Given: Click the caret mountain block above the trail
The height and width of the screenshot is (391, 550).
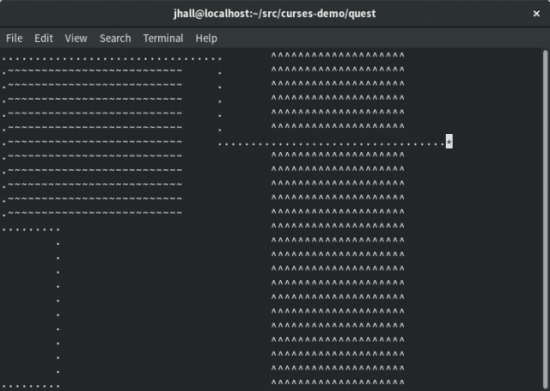Looking at the screenshot, I should [338, 90].
